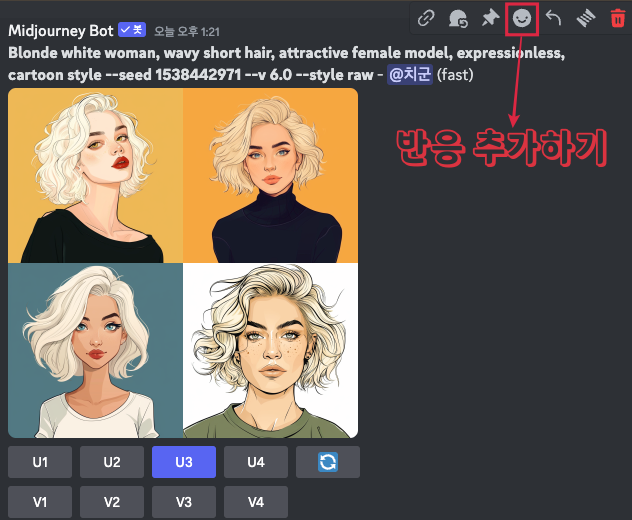Image resolution: width=632 pixels, height=520 pixels.
Task: Click the icon right of link icon
Action: (458, 18)
